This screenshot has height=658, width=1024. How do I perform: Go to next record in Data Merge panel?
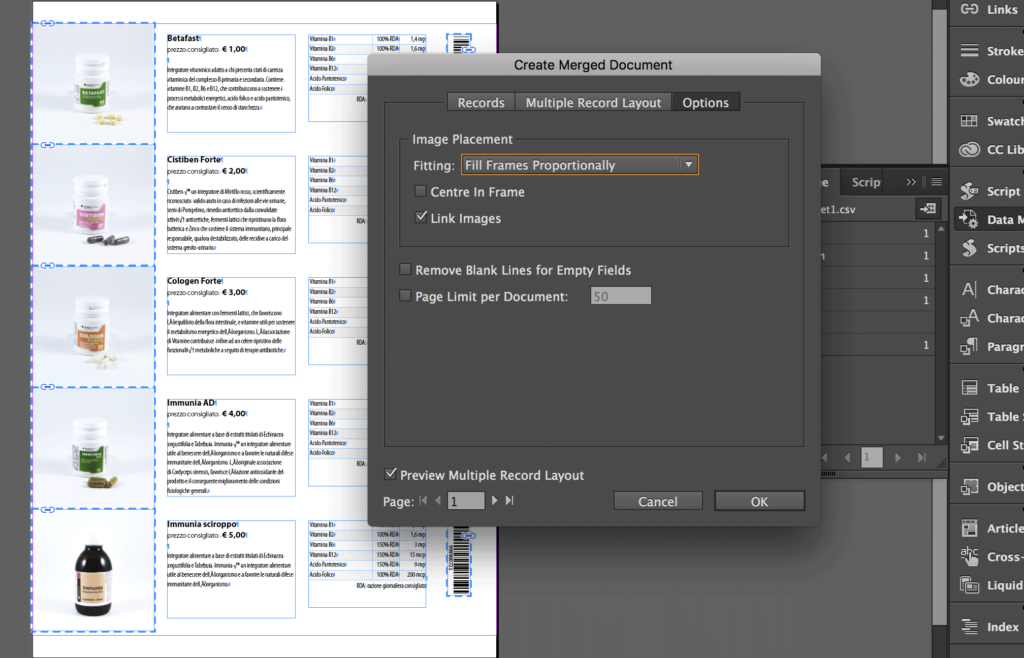coord(898,458)
